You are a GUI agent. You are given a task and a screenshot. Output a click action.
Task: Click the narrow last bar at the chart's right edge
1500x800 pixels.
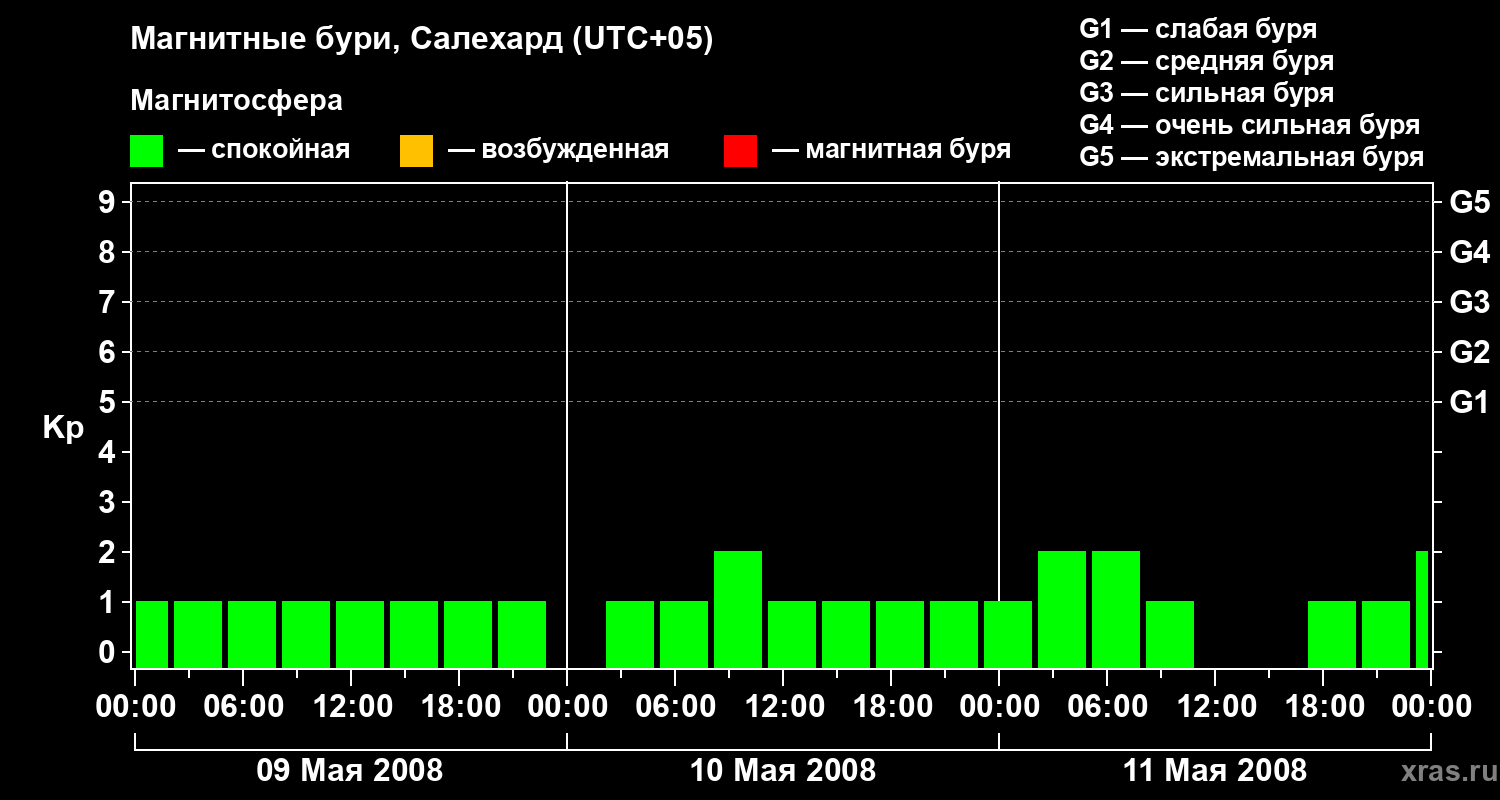1422,608
